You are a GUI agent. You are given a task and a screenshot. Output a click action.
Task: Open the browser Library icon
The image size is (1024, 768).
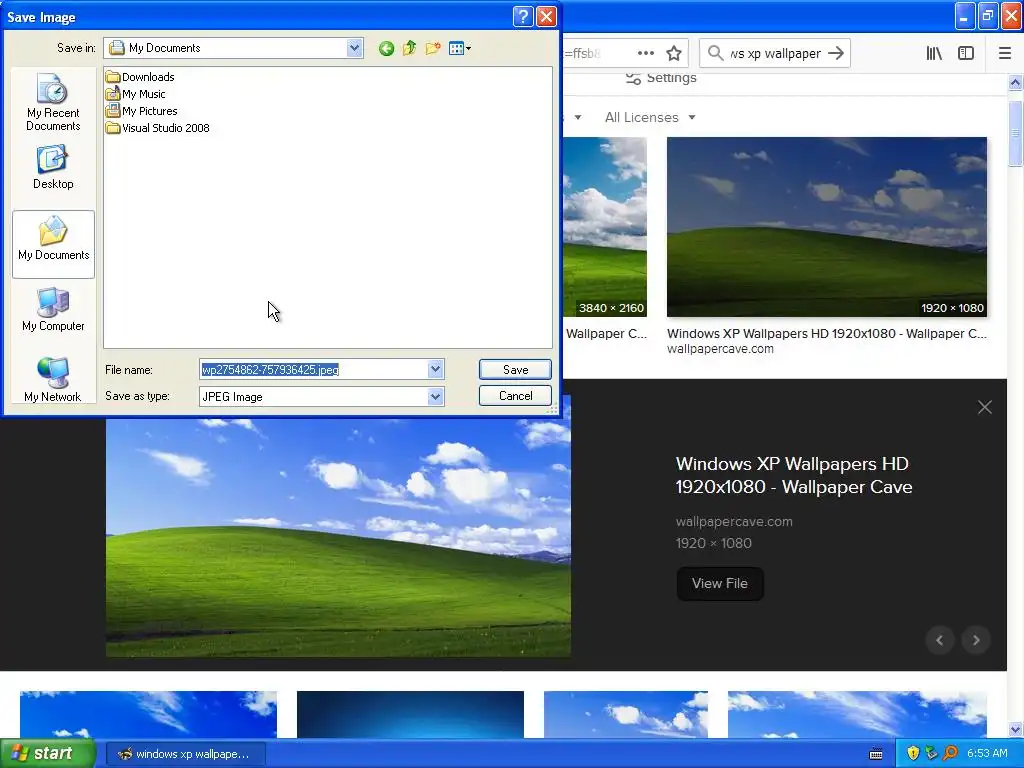(x=934, y=54)
